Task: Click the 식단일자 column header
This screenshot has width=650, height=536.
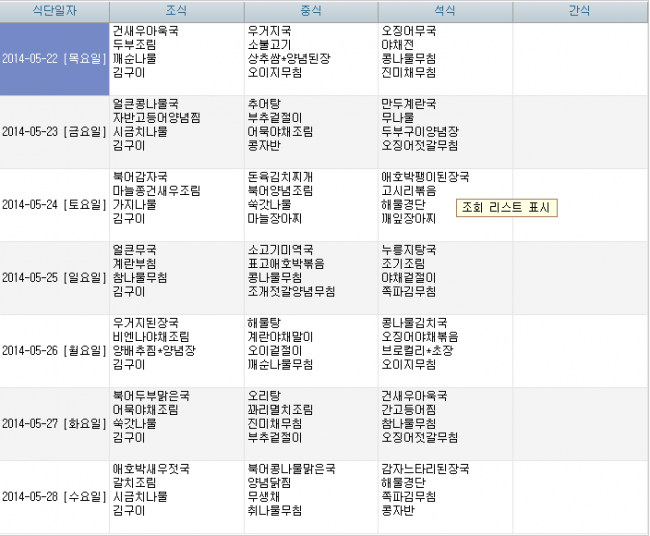Action: 54,11
